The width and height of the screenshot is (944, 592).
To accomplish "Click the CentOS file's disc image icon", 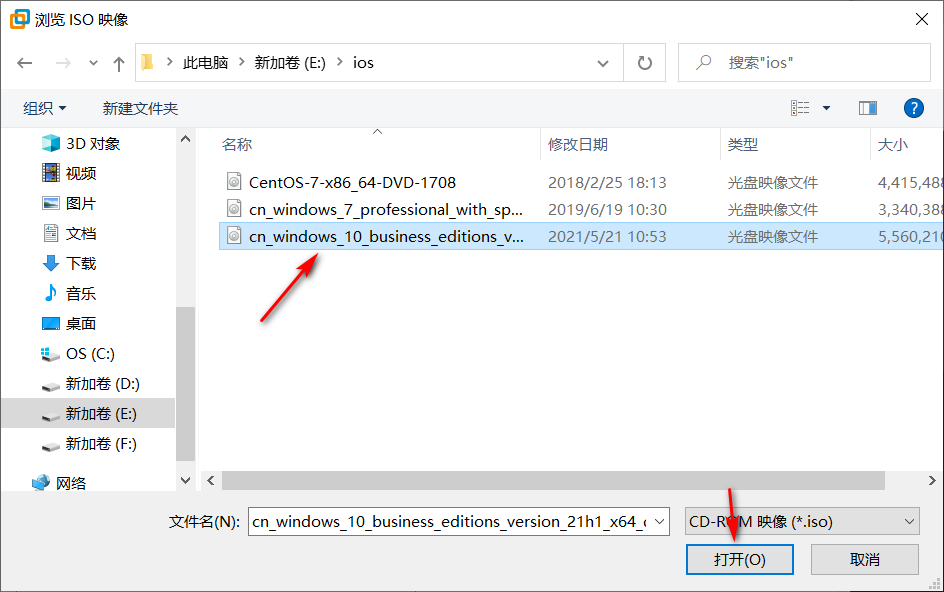I will (x=234, y=181).
